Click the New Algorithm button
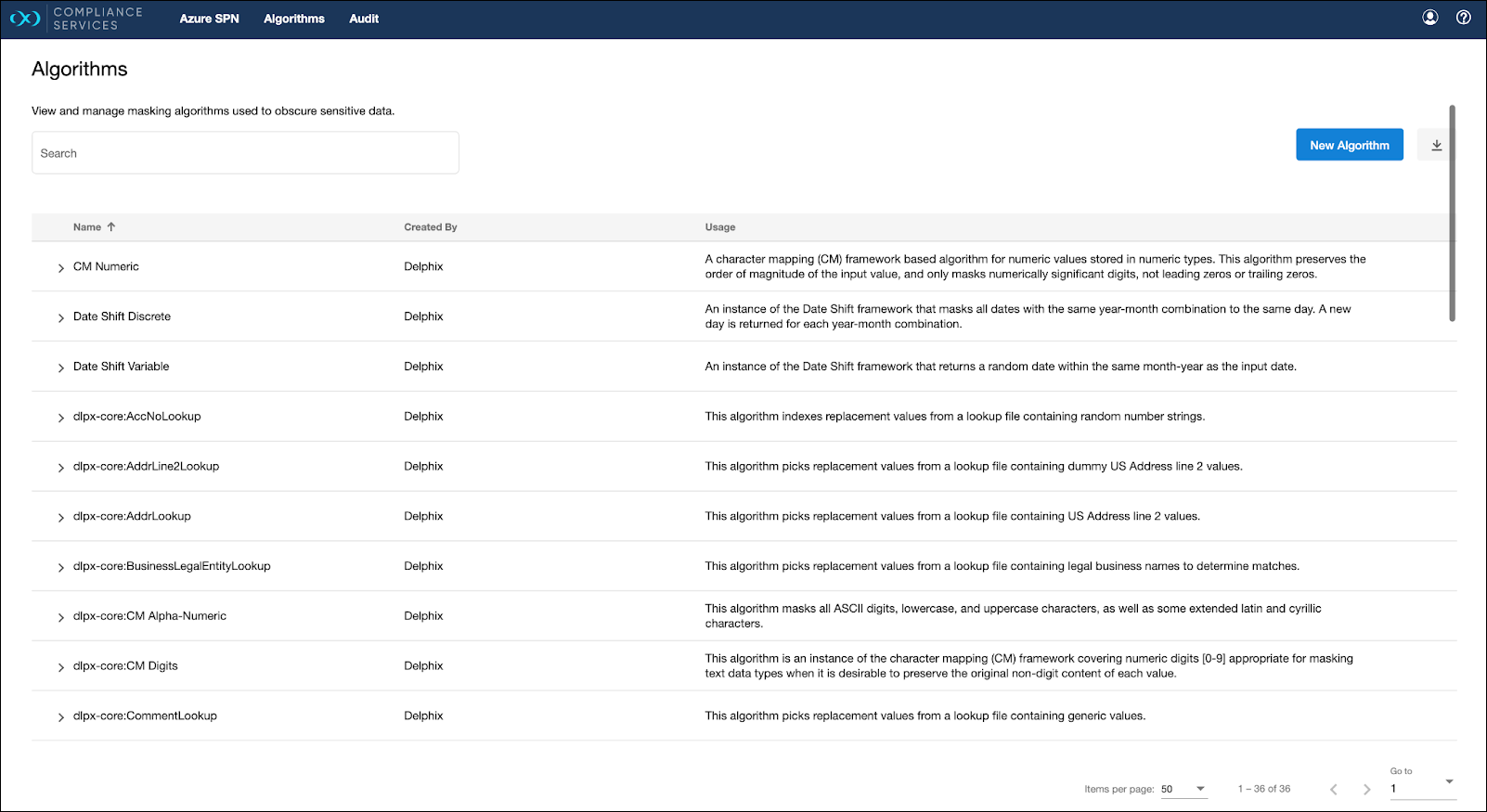The height and width of the screenshot is (812, 1487). tap(1349, 145)
